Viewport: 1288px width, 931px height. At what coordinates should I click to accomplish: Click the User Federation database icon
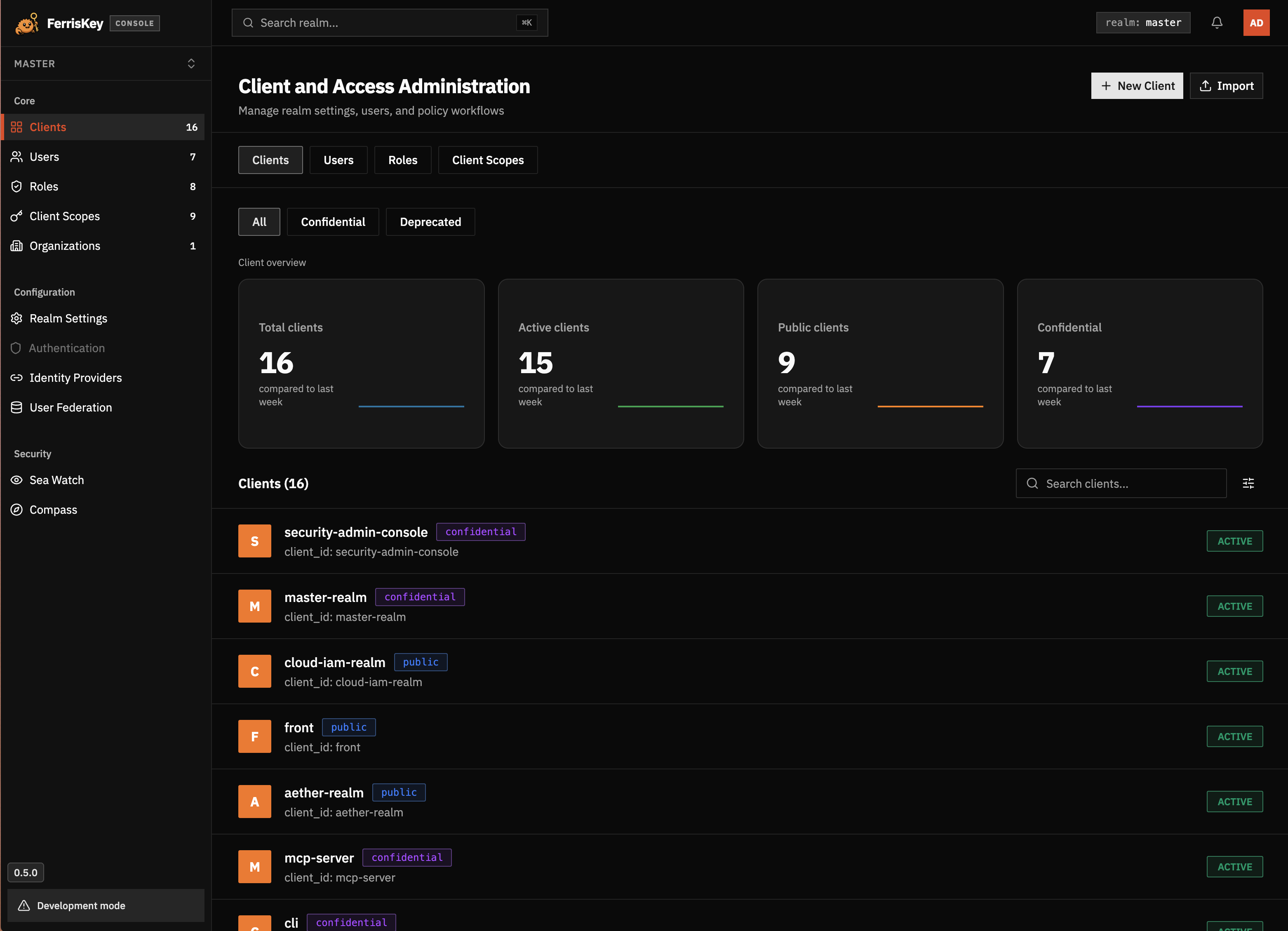(16, 407)
